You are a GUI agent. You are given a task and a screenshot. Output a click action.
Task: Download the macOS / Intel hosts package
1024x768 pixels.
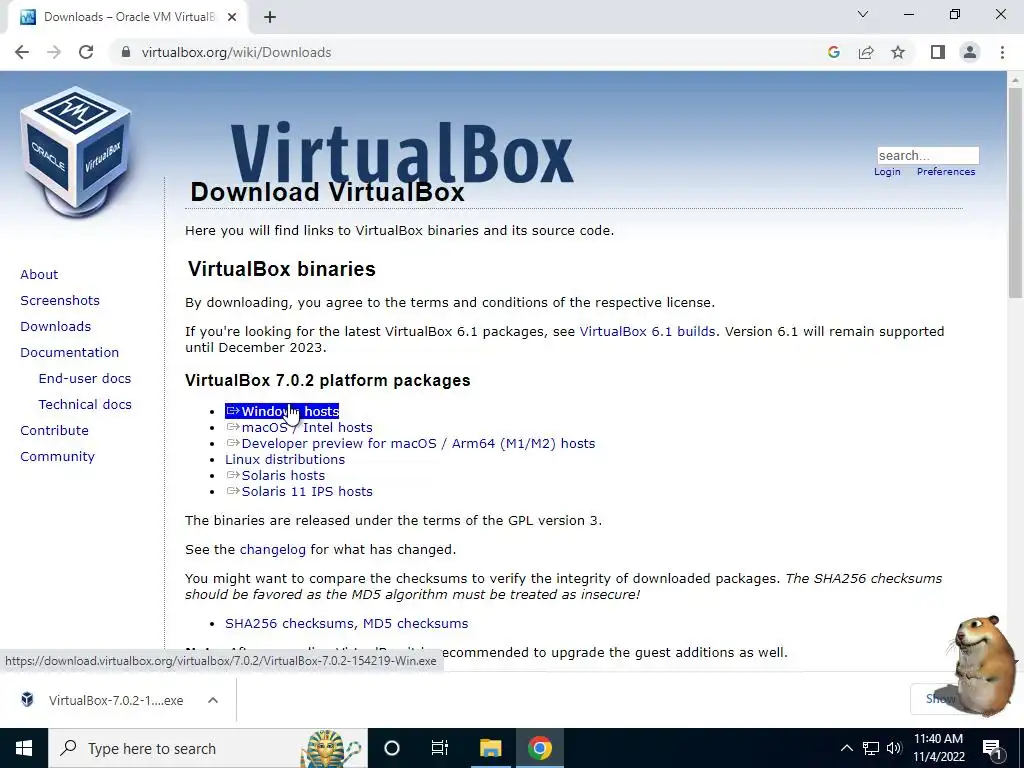(x=299, y=428)
